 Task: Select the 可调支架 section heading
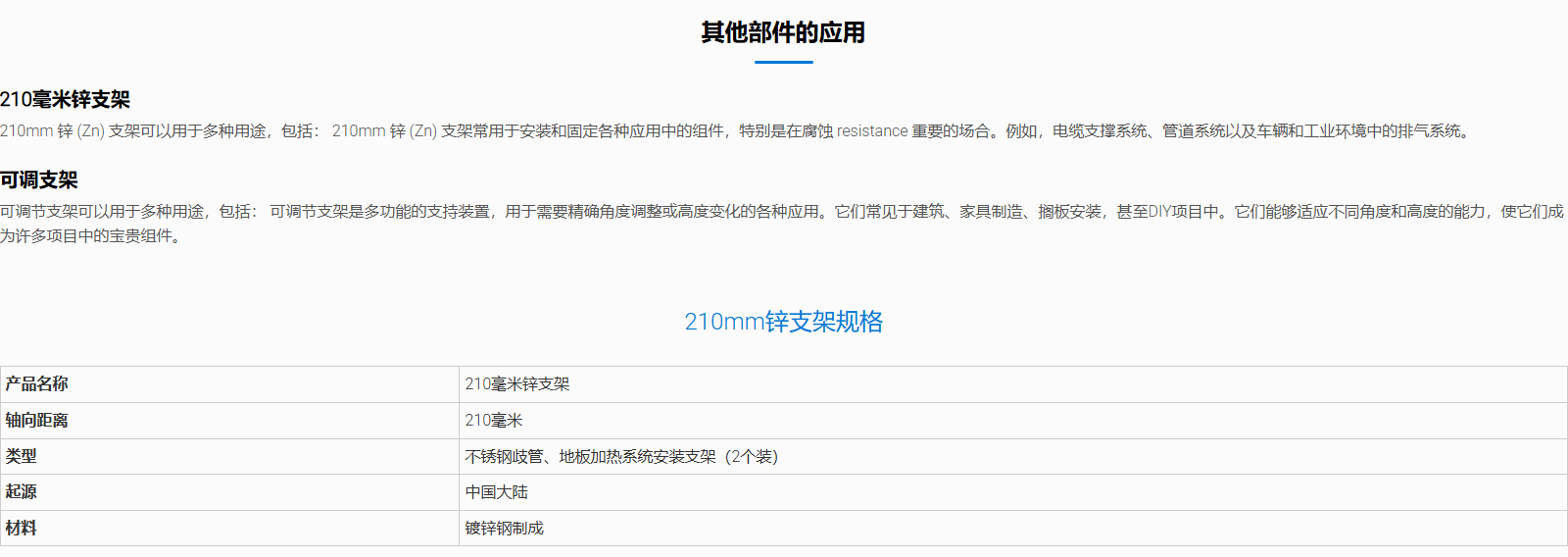39,179
